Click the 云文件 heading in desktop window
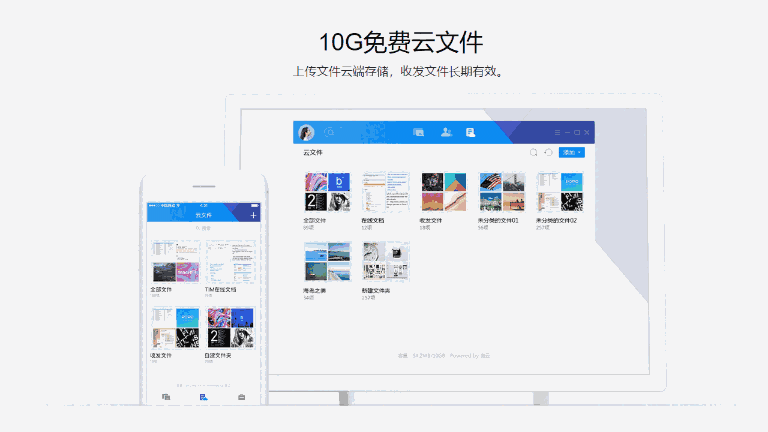Image resolution: width=768 pixels, height=432 pixels. click(x=313, y=152)
